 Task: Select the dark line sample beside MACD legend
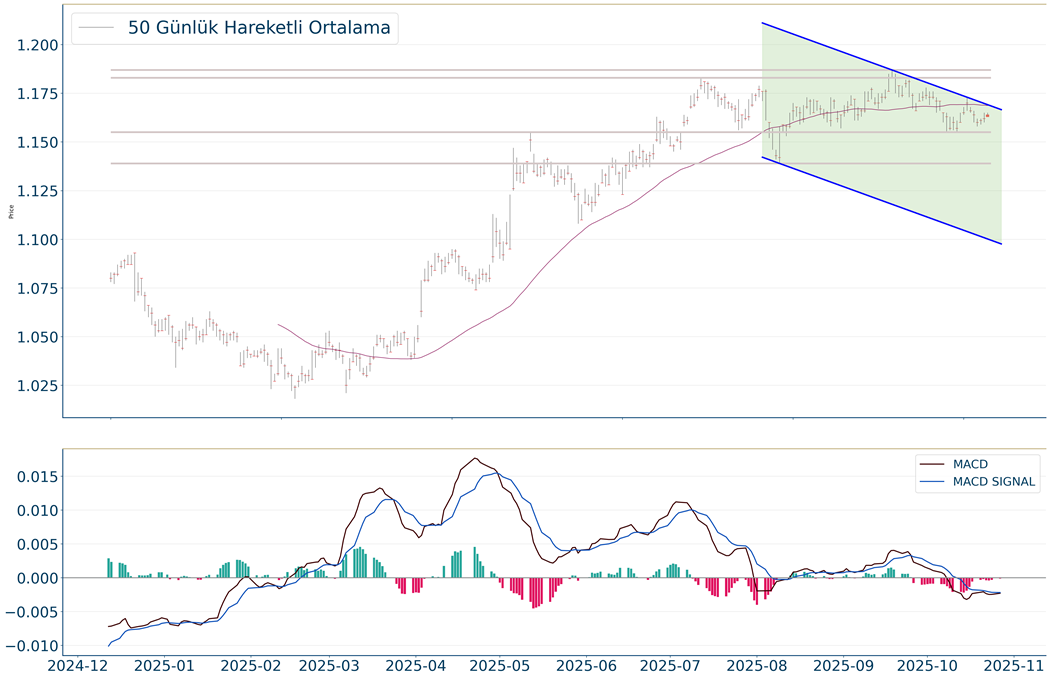point(933,464)
